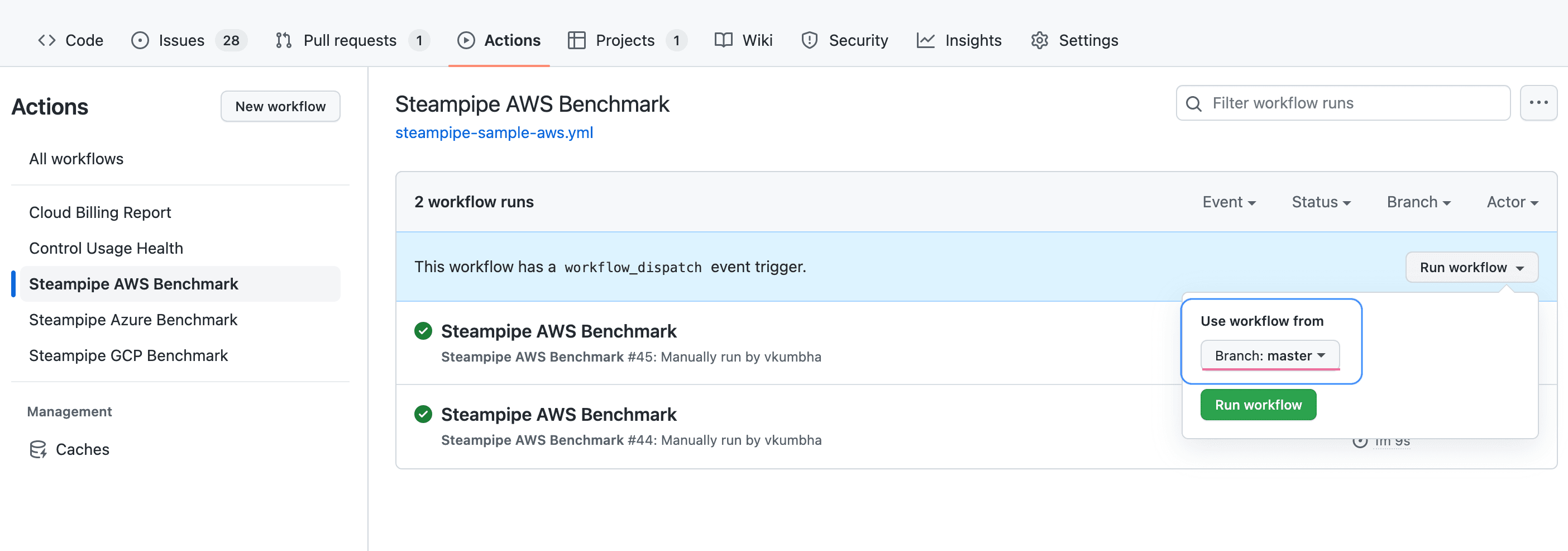Screen dimensions: 1568x551
Task: Select the Cloud Billing Report workflow
Action: coord(100,212)
